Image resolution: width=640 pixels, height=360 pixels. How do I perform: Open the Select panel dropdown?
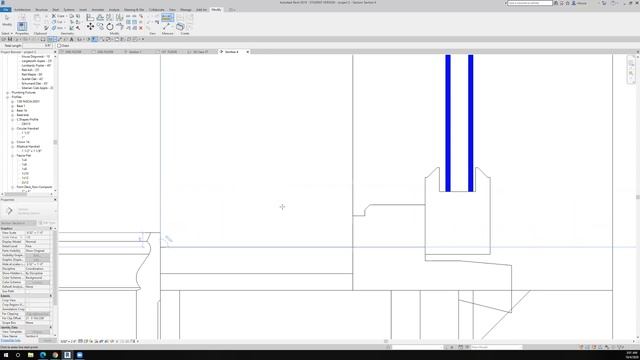[7, 33]
